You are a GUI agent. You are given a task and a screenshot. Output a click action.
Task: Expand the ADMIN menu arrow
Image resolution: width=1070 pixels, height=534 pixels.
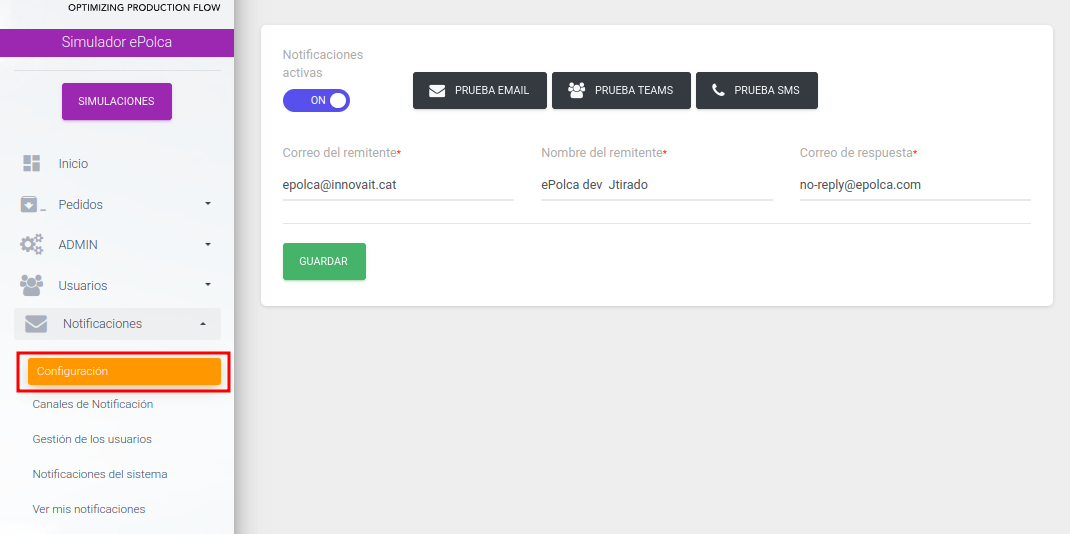(207, 244)
